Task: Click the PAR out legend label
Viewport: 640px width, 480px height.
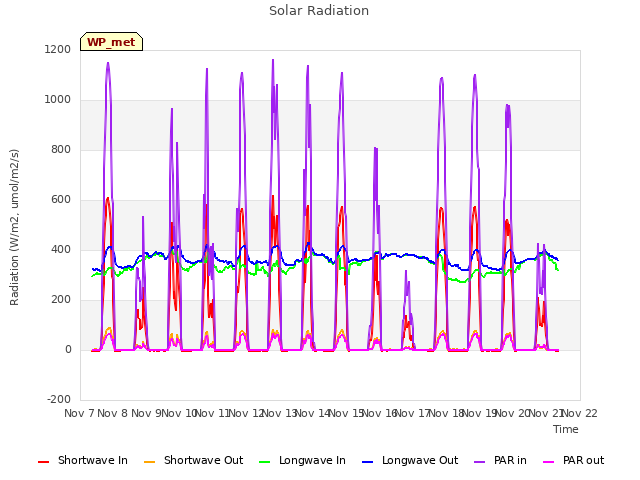Action: [x=583, y=460]
